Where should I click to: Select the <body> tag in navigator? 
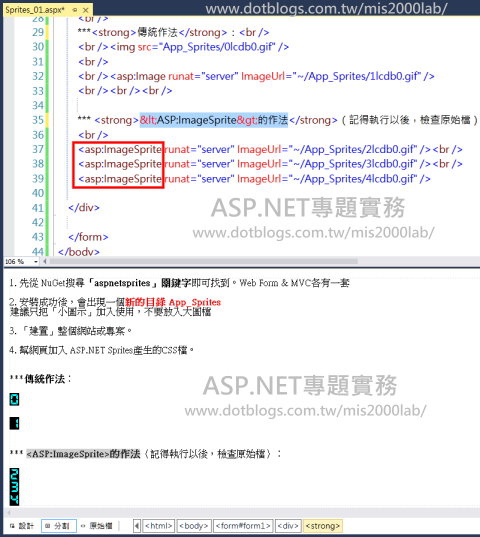click(x=193, y=526)
